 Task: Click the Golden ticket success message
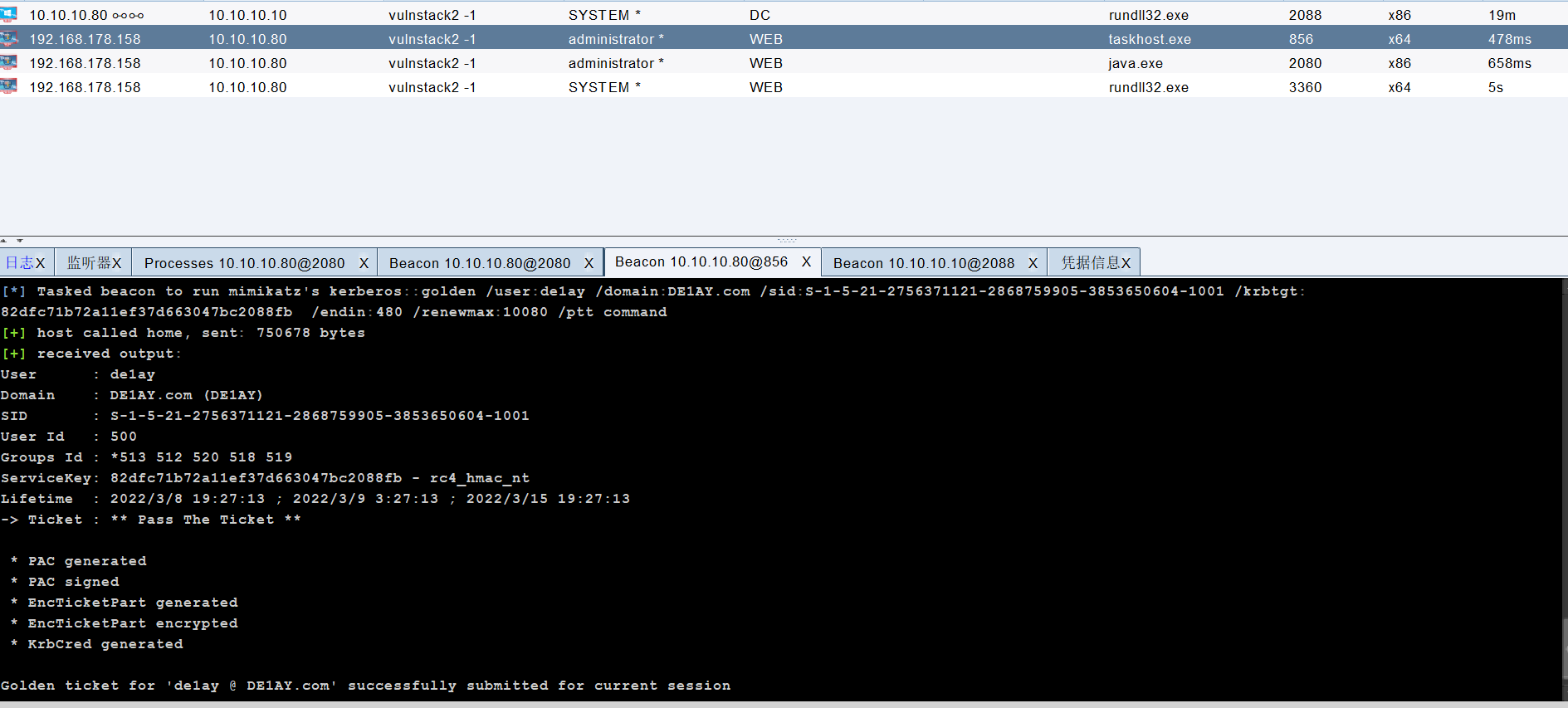365,686
